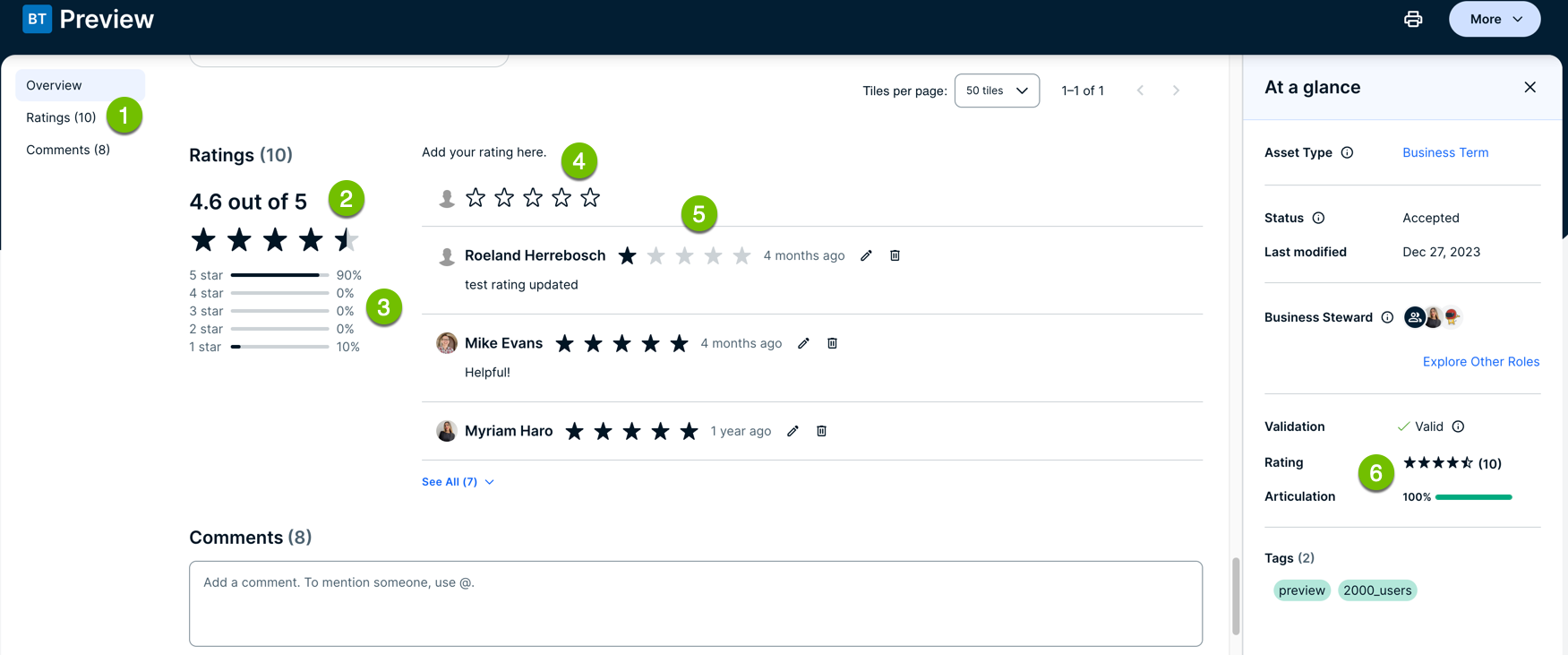Click the Add a comment text box

click(x=695, y=603)
